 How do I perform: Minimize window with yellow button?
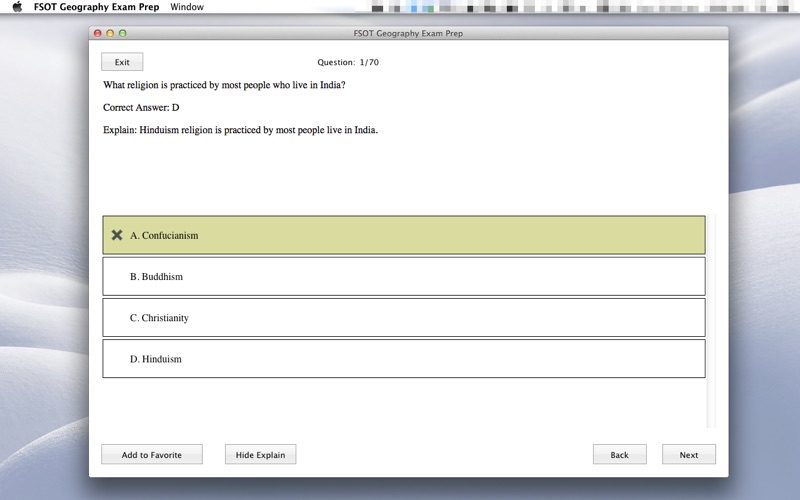pyautogui.click(x=110, y=33)
